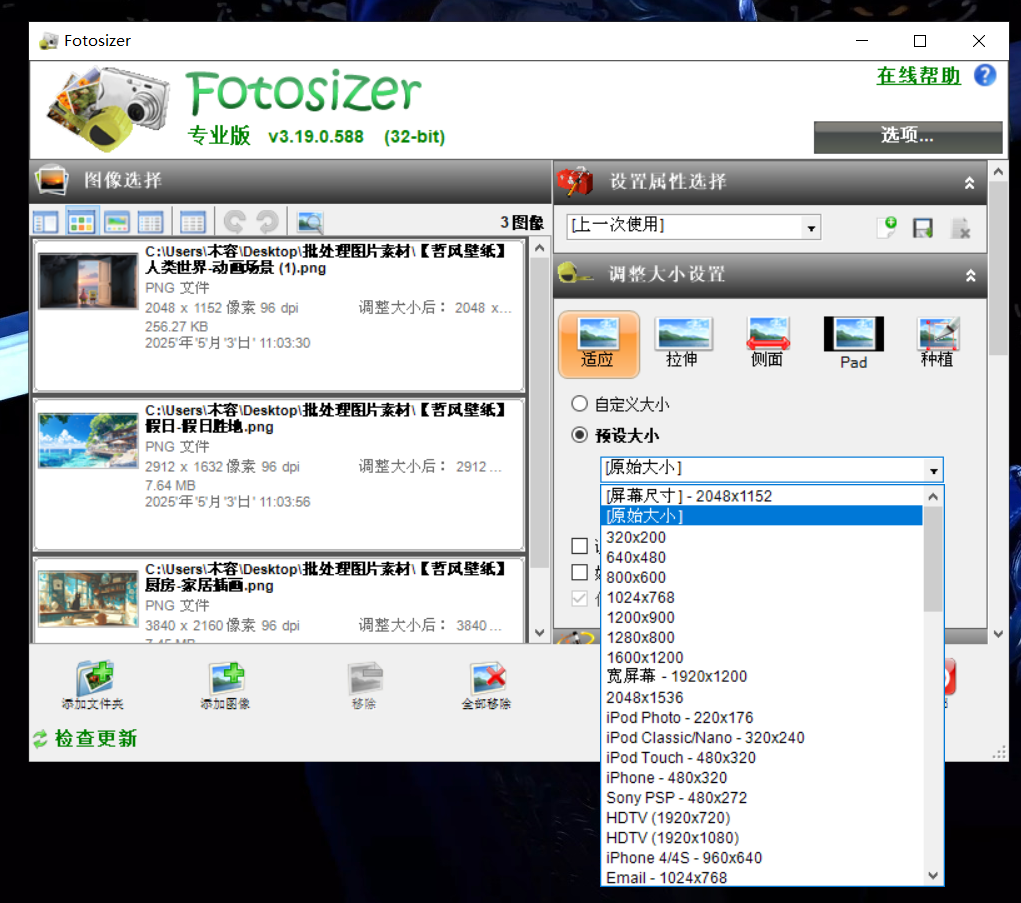Pick 640x480 preset size

(761, 557)
